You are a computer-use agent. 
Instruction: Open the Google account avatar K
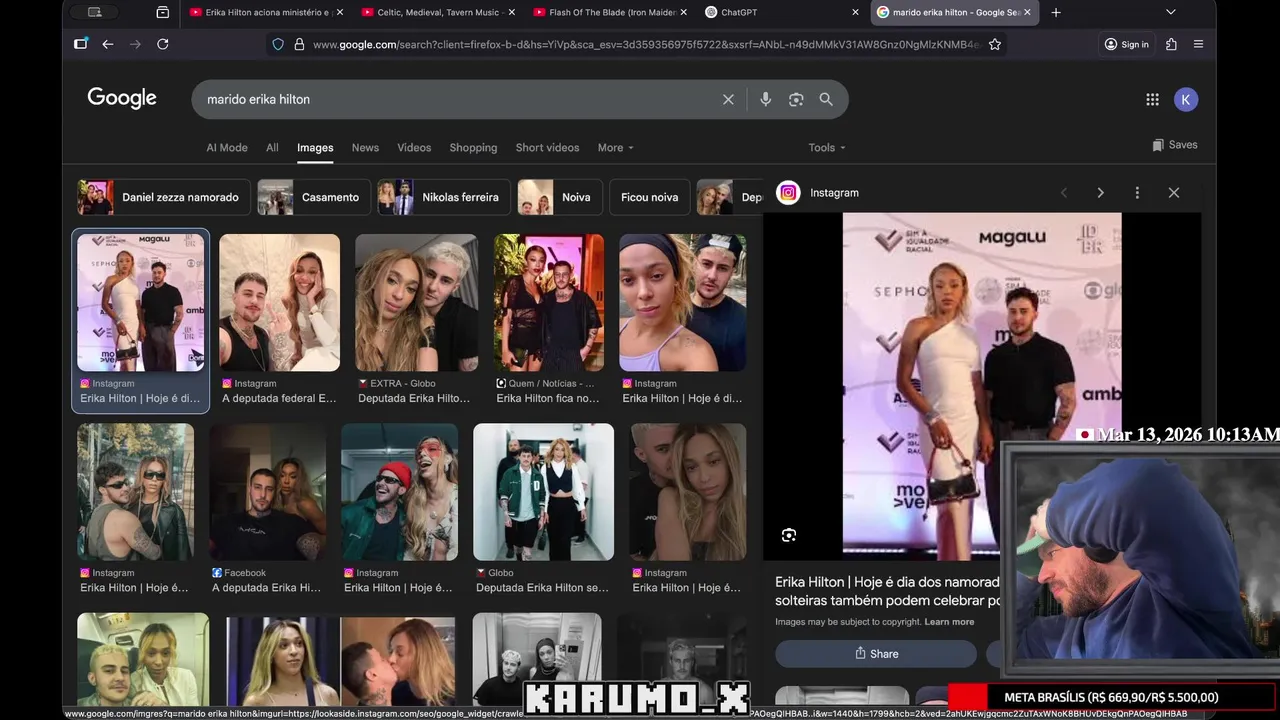coord(1186,99)
